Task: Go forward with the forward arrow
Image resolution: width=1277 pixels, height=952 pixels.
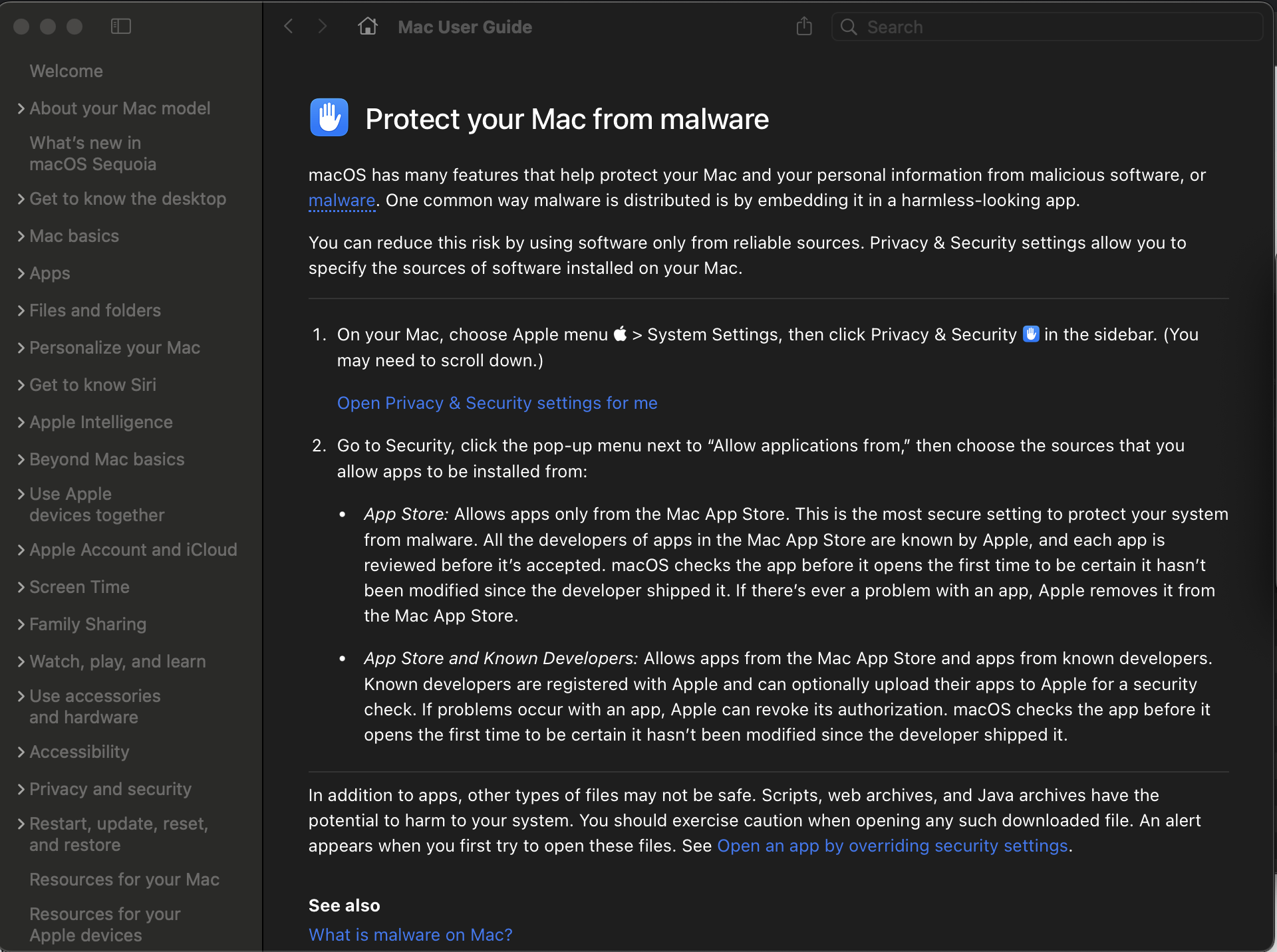Action: (323, 27)
